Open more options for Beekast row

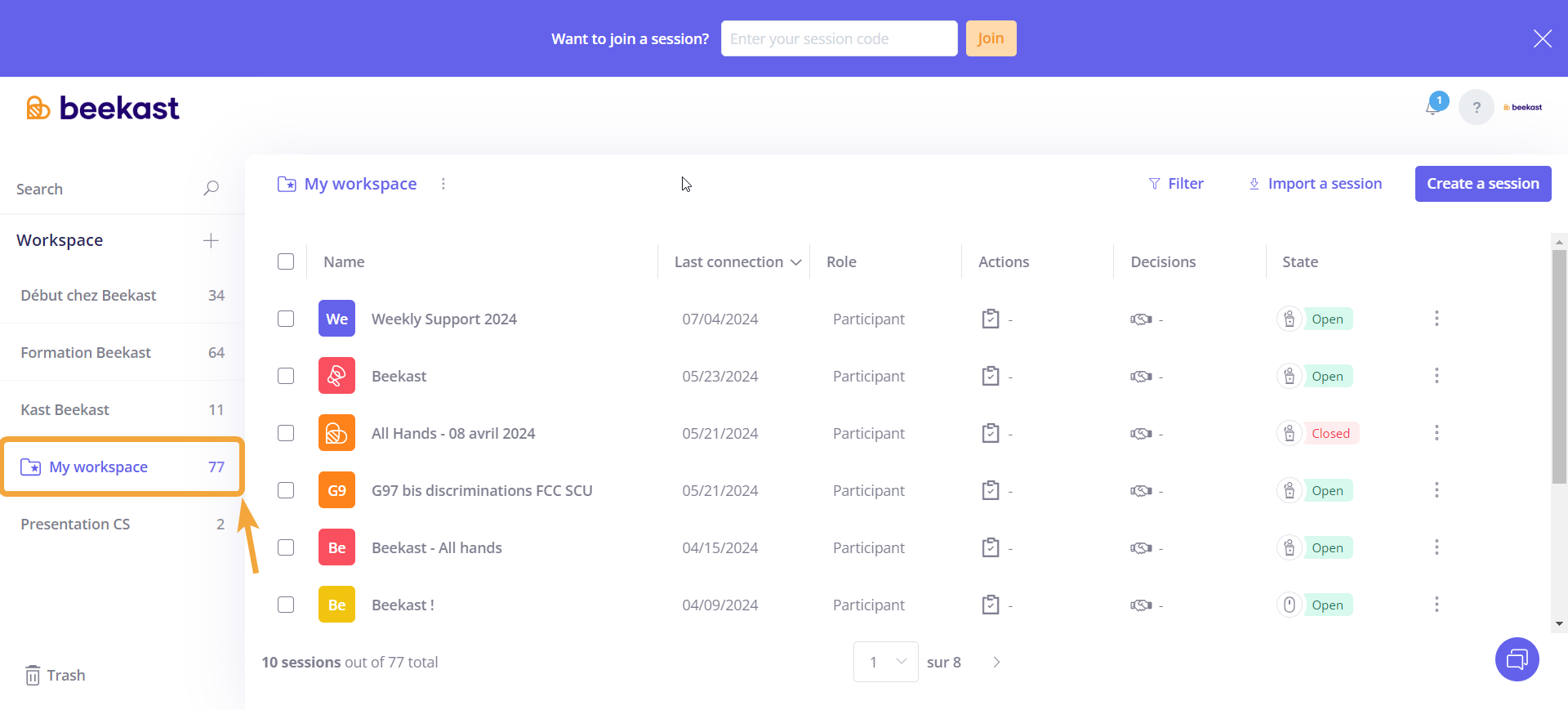click(1437, 376)
